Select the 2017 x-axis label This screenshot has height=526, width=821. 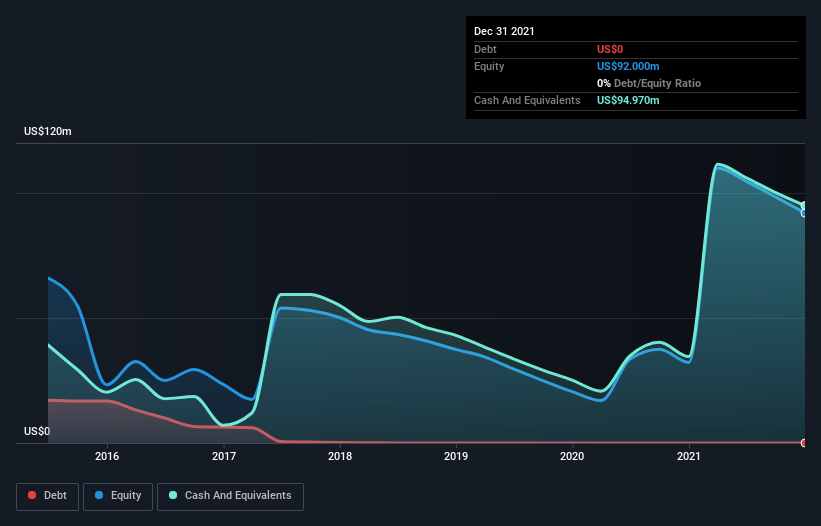click(224, 456)
